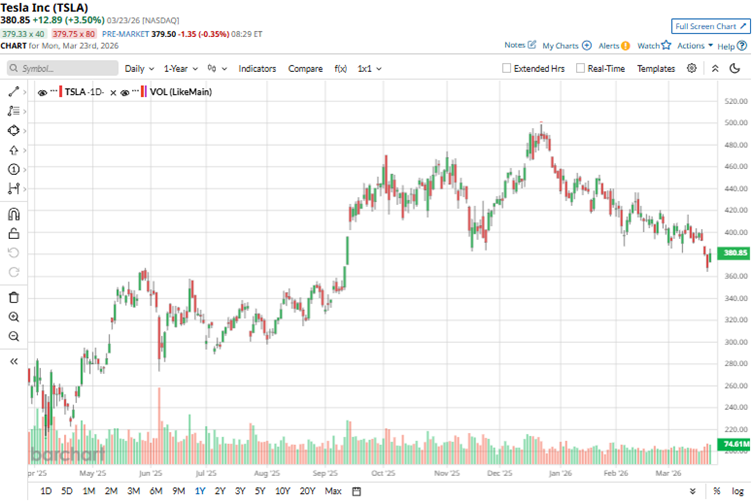Open the Daily interval dropdown
The image size is (752, 502).
click(139, 69)
